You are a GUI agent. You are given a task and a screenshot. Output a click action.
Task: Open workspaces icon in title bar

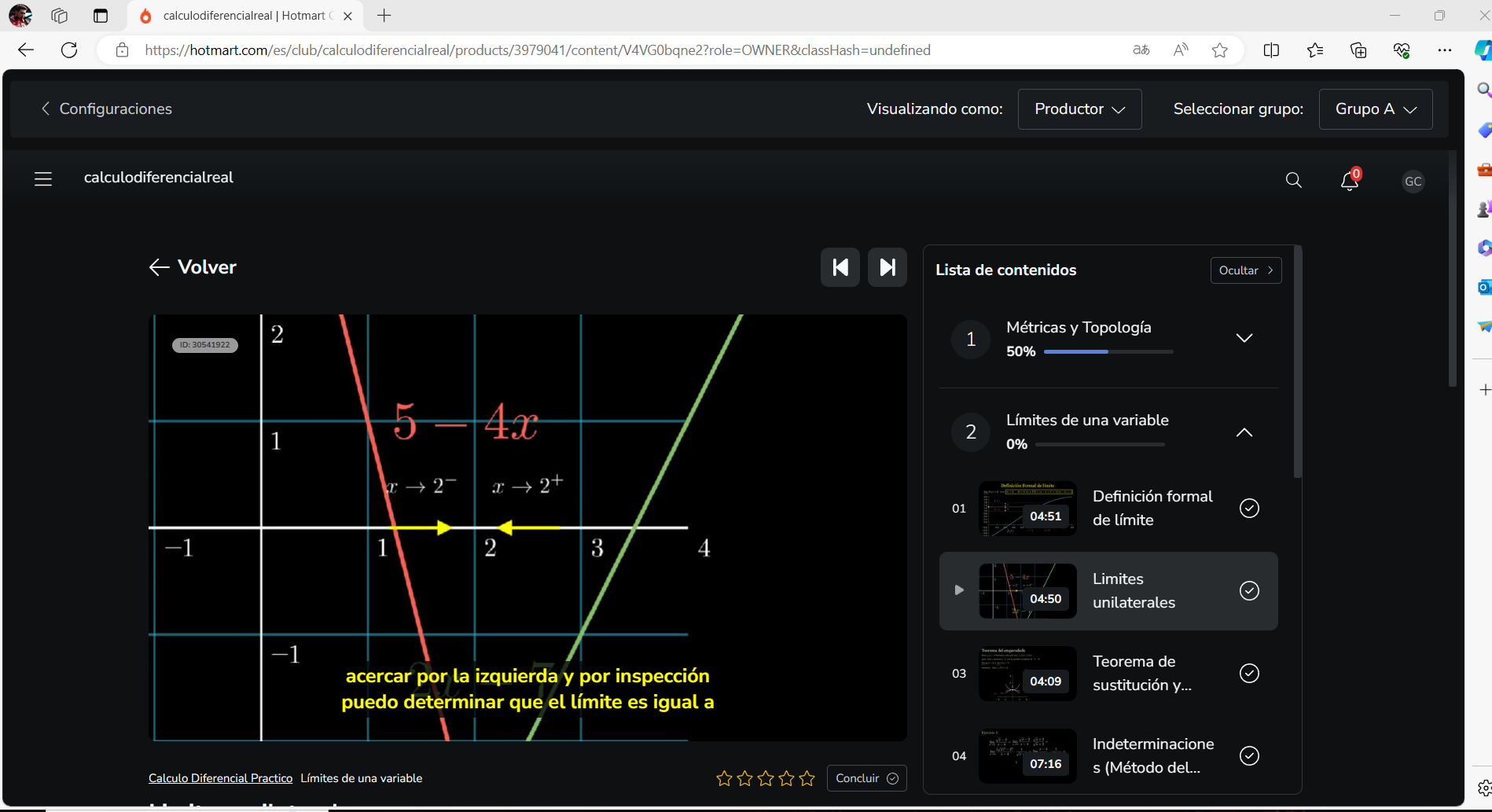coord(60,16)
